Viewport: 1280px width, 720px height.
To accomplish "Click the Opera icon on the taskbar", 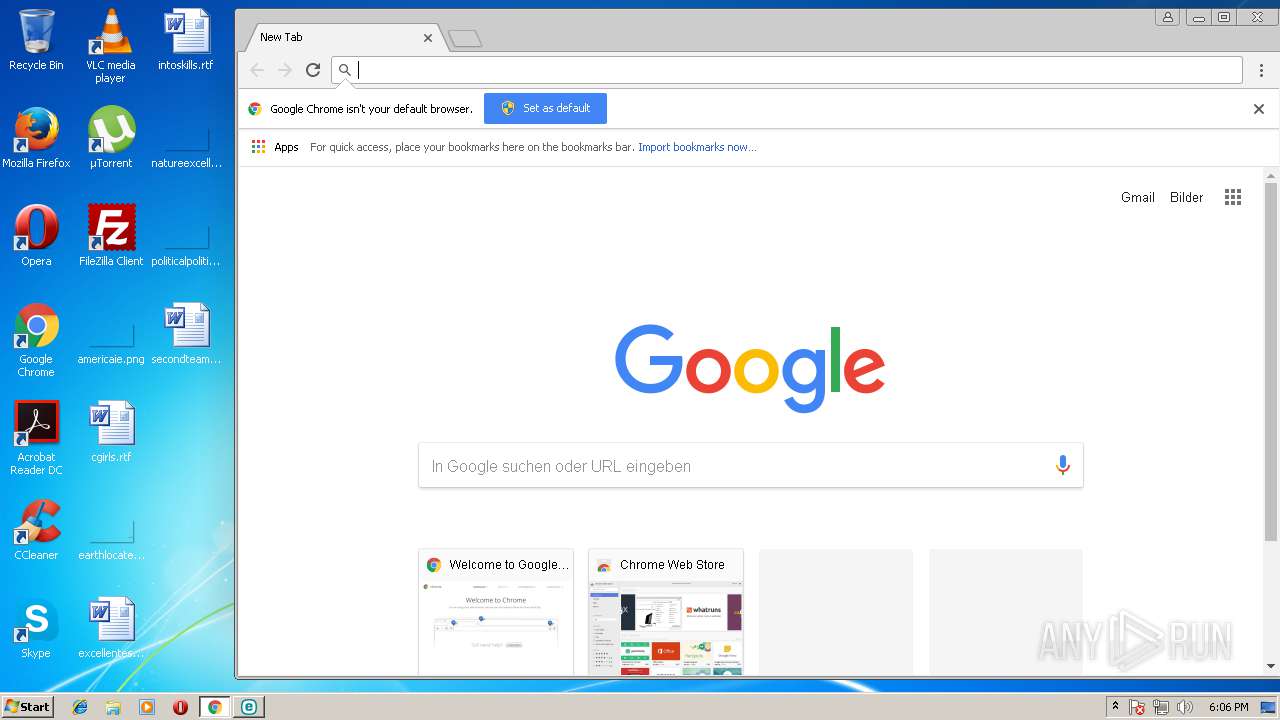I will [x=180, y=707].
